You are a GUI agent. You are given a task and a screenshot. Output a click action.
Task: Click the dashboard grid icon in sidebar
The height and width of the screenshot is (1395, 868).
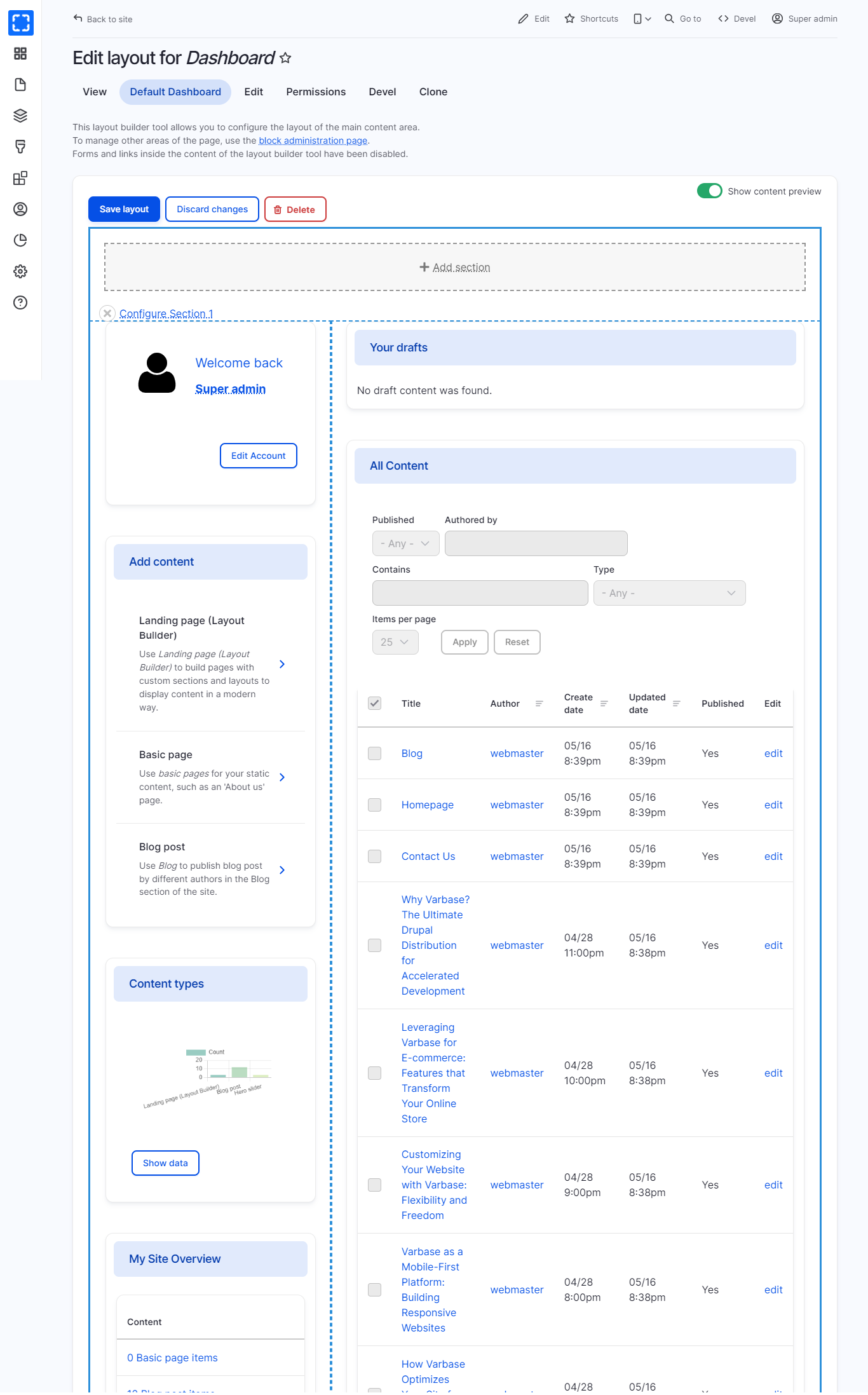pyautogui.click(x=20, y=53)
